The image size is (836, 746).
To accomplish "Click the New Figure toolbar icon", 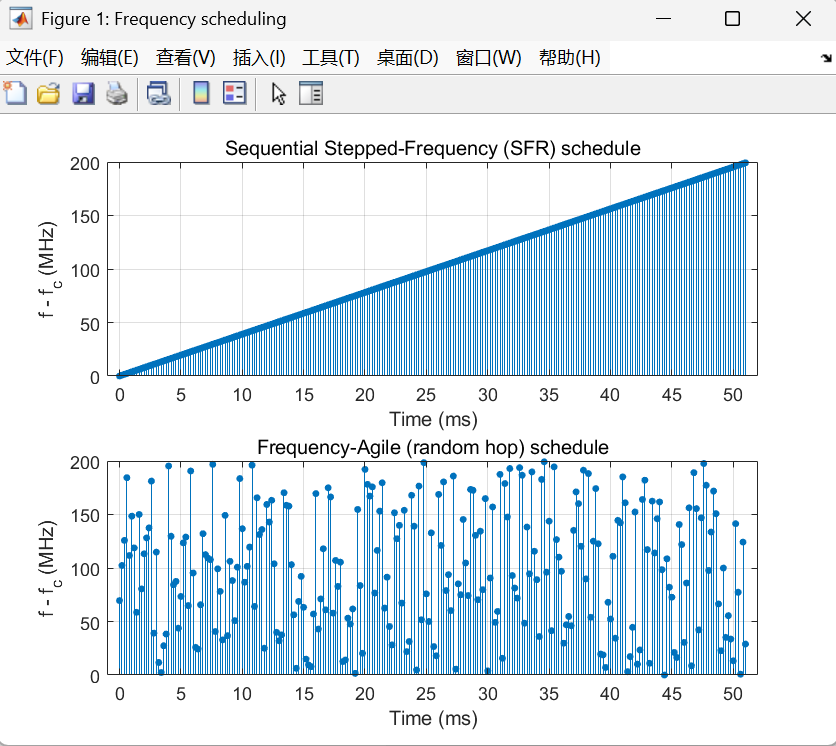I will [x=15, y=93].
